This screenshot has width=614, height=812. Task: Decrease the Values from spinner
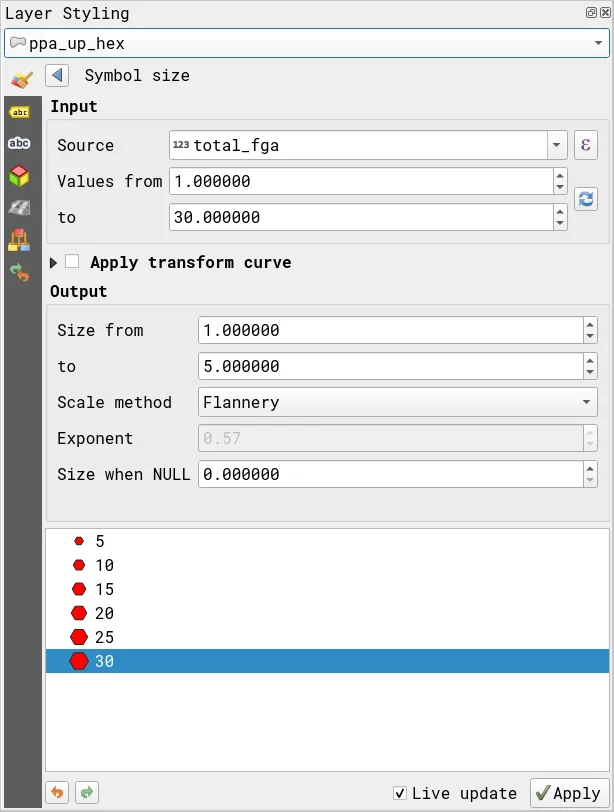coord(560,187)
